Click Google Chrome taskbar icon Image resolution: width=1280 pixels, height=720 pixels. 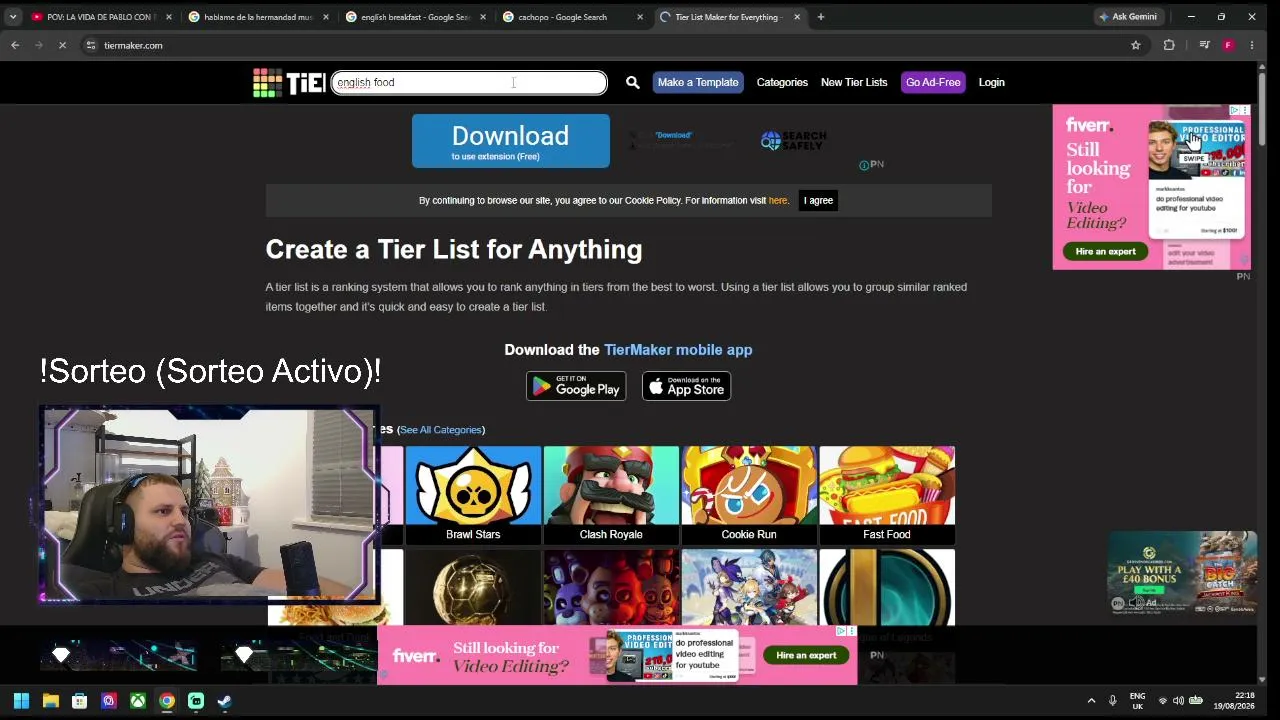point(167,701)
